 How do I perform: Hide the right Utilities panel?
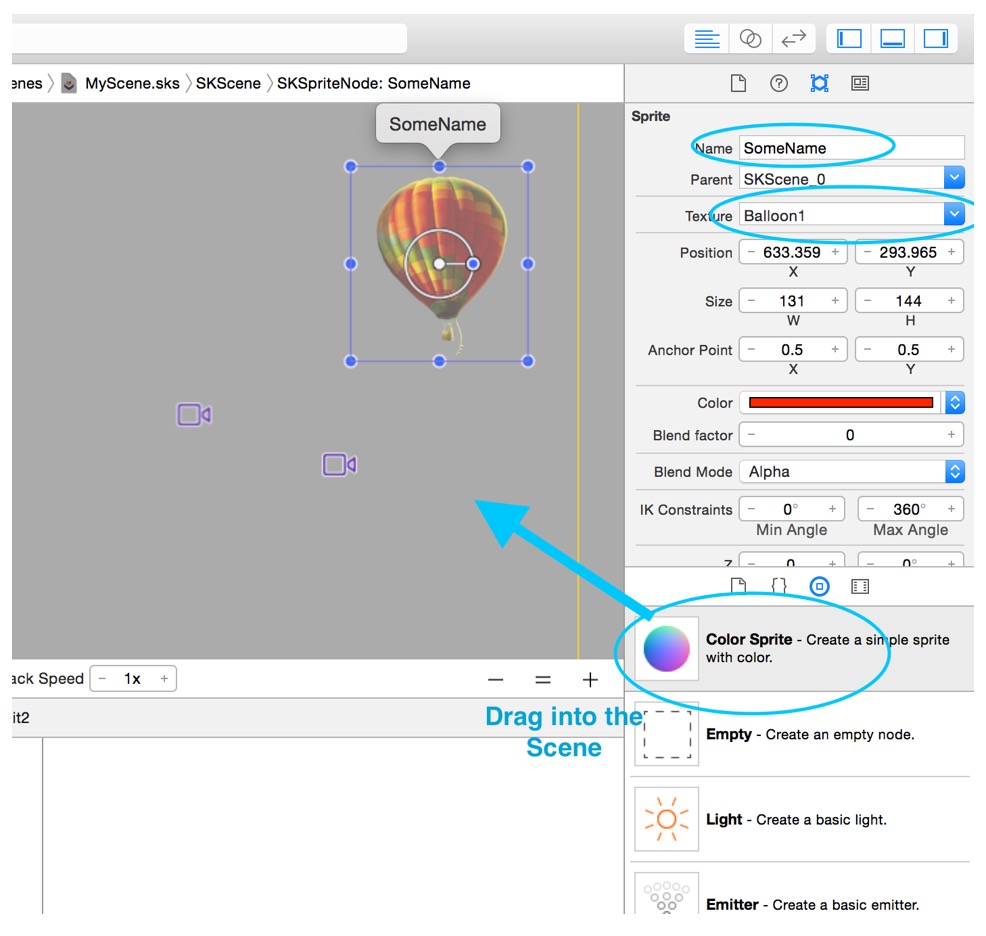[935, 39]
